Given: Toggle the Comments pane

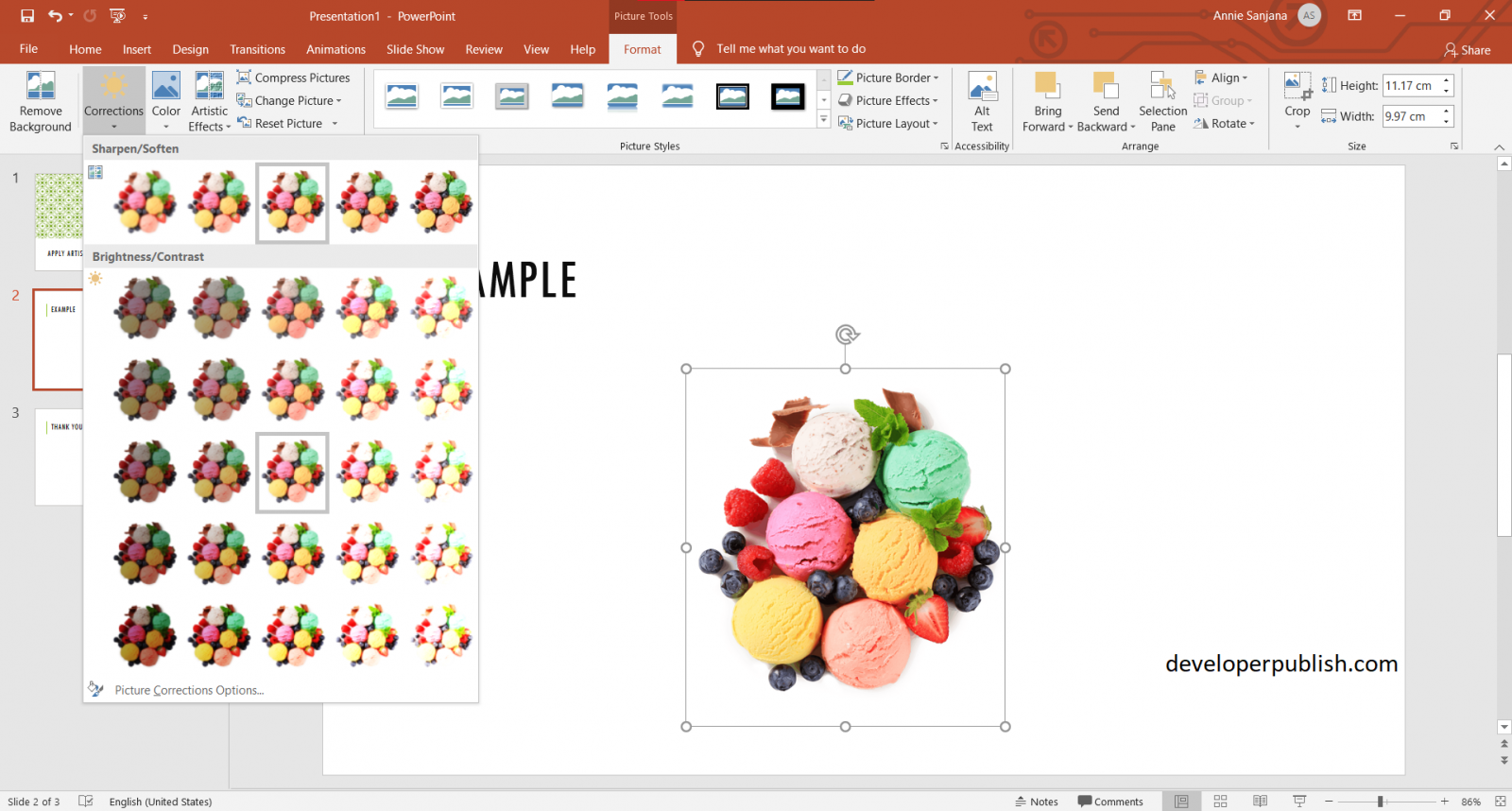Looking at the screenshot, I should (1110, 802).
